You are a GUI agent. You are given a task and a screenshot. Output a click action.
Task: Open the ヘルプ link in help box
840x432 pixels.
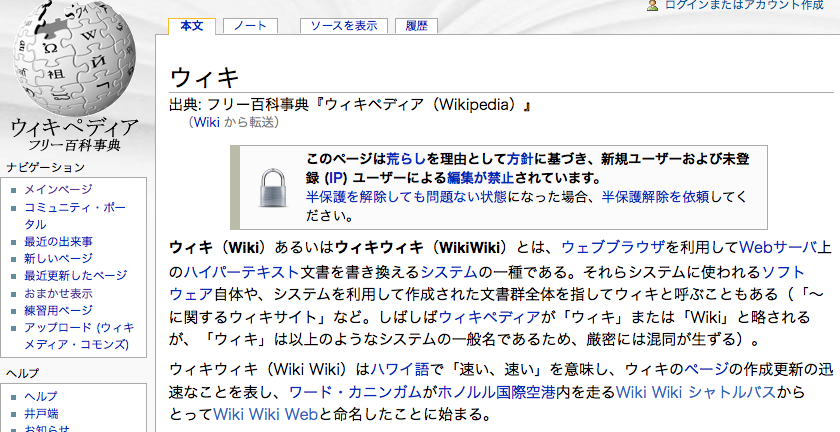(41, 397)
